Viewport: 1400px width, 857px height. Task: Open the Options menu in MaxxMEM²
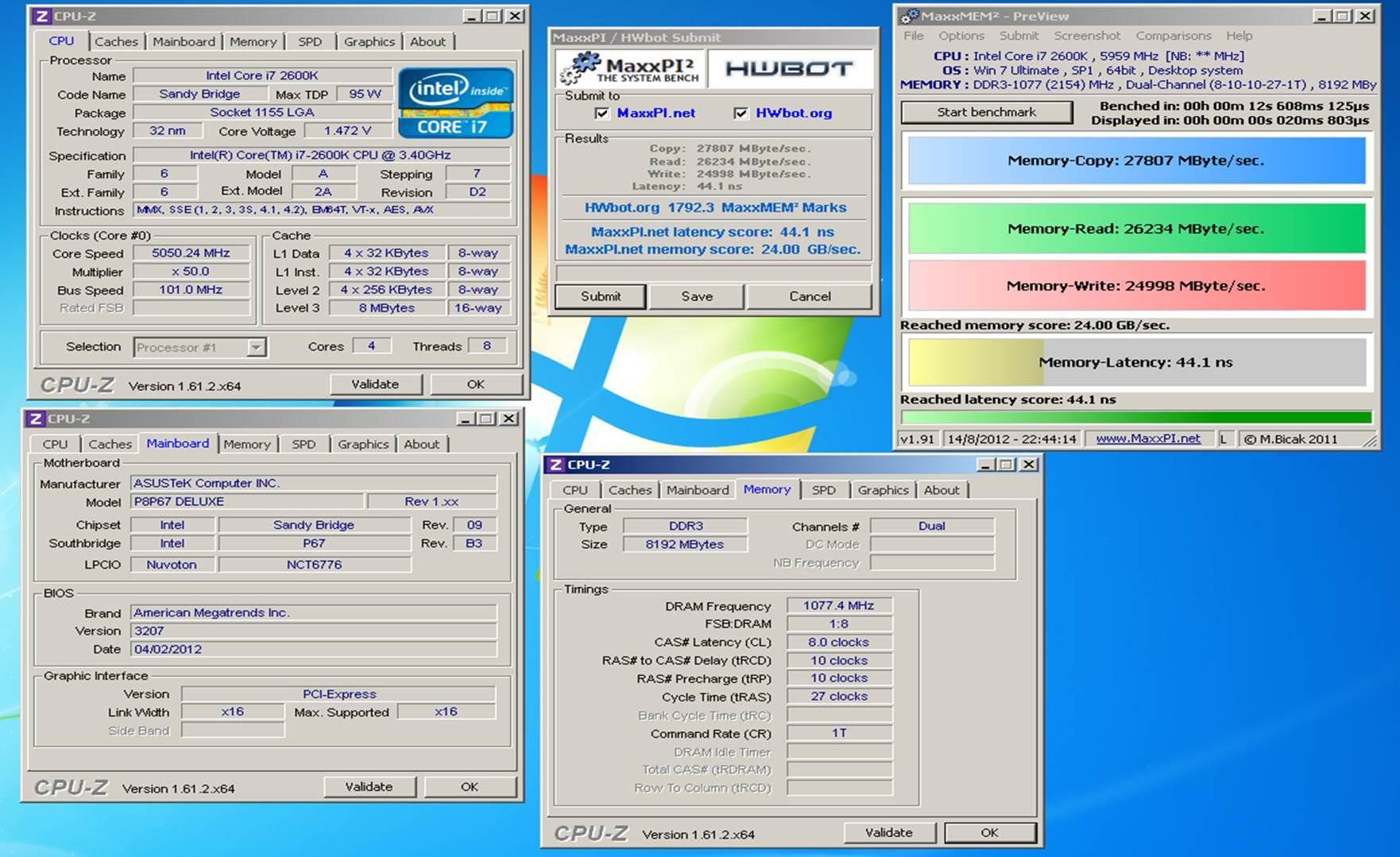(961, 36)
